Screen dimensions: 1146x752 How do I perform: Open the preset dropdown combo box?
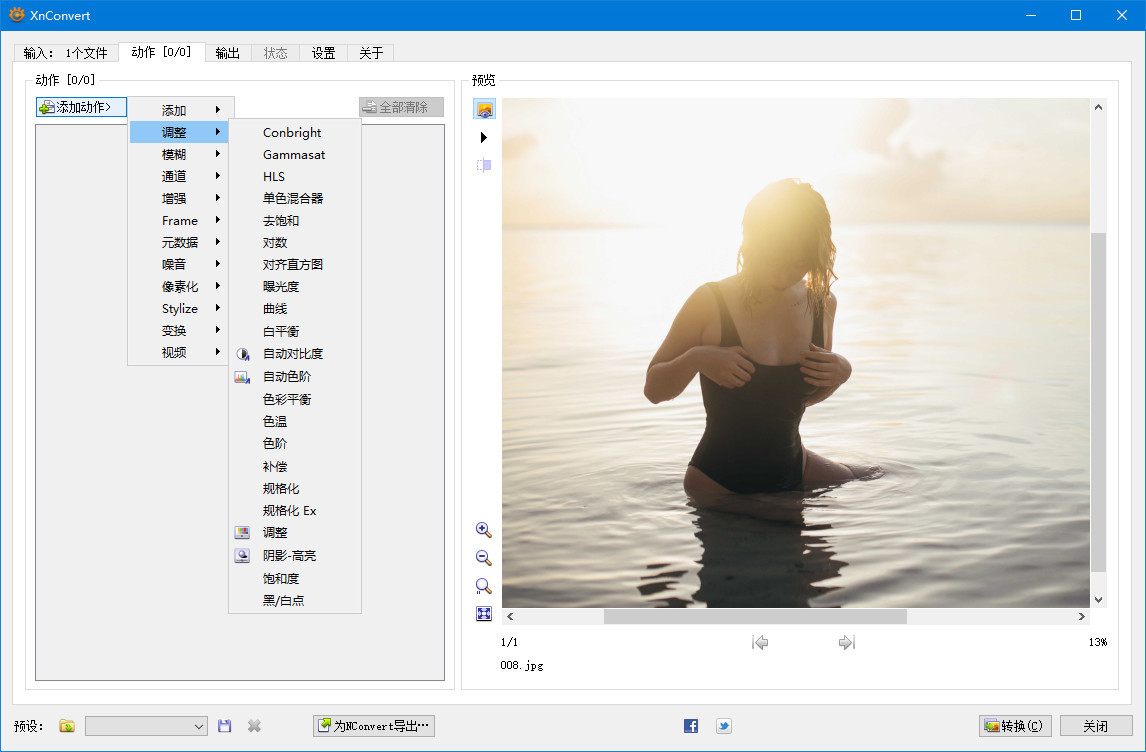coord(146,726)
